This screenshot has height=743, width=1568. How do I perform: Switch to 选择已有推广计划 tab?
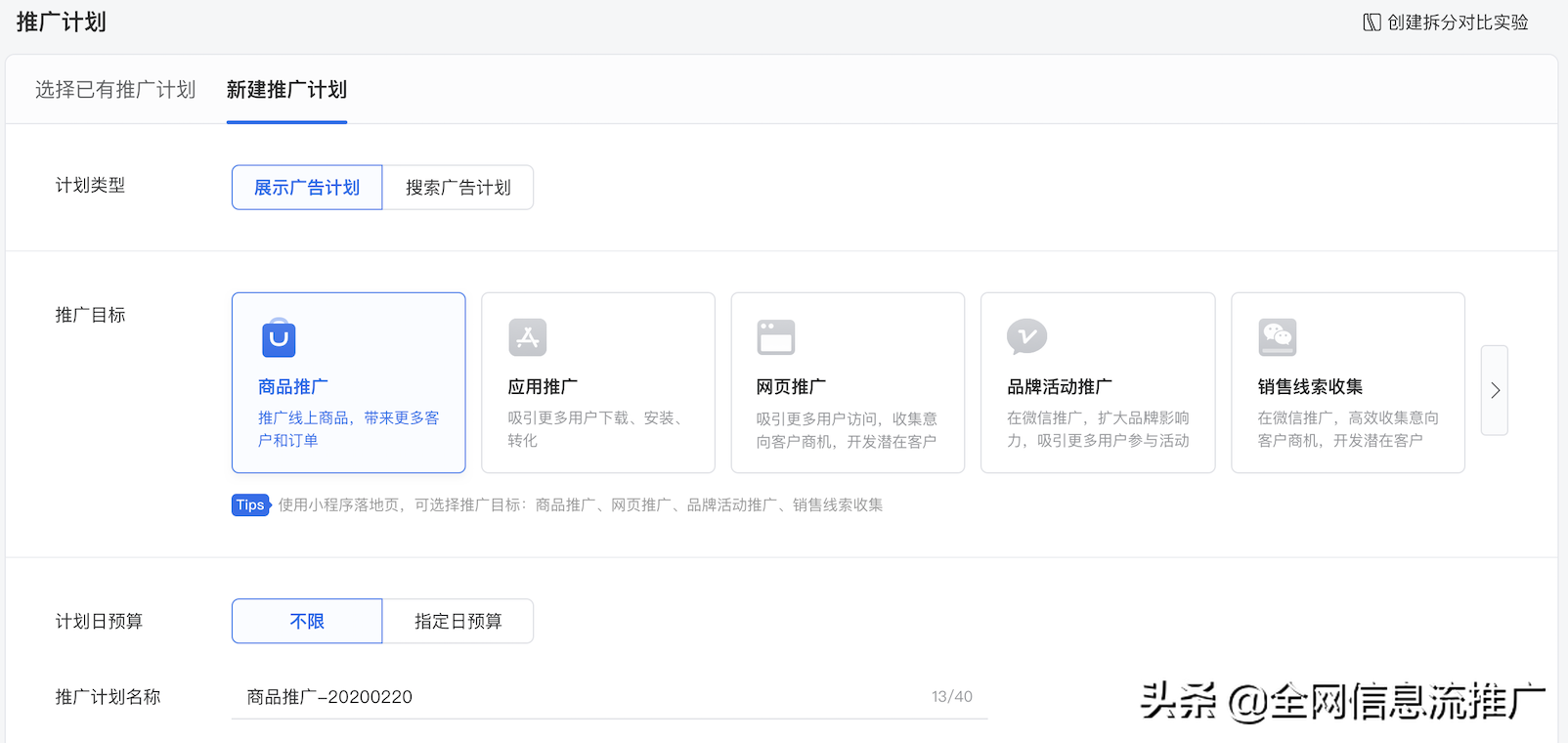click(x=115, y=90)
